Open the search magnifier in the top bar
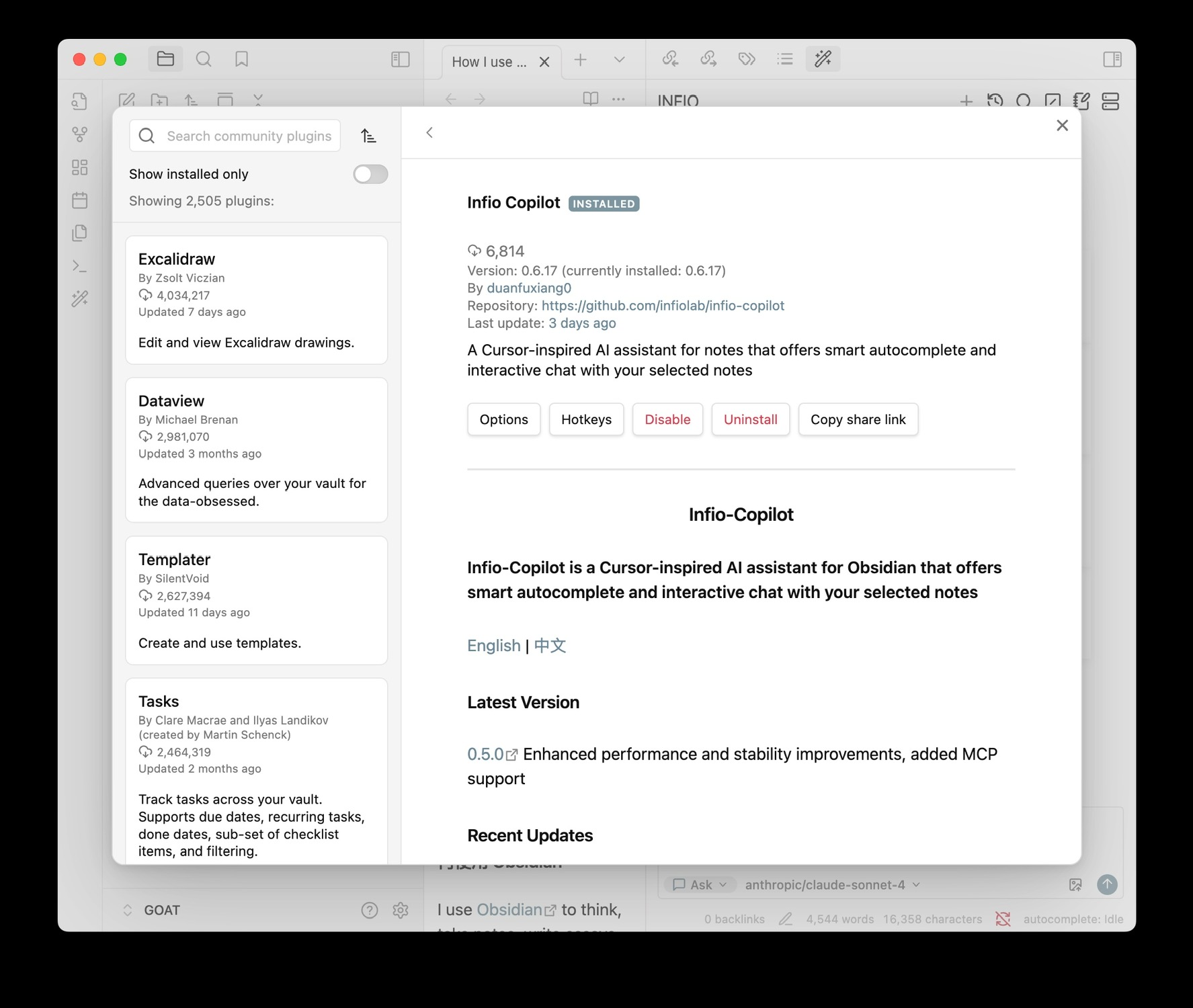This screenshot has height=1008, width=1193. pos(204,59)
